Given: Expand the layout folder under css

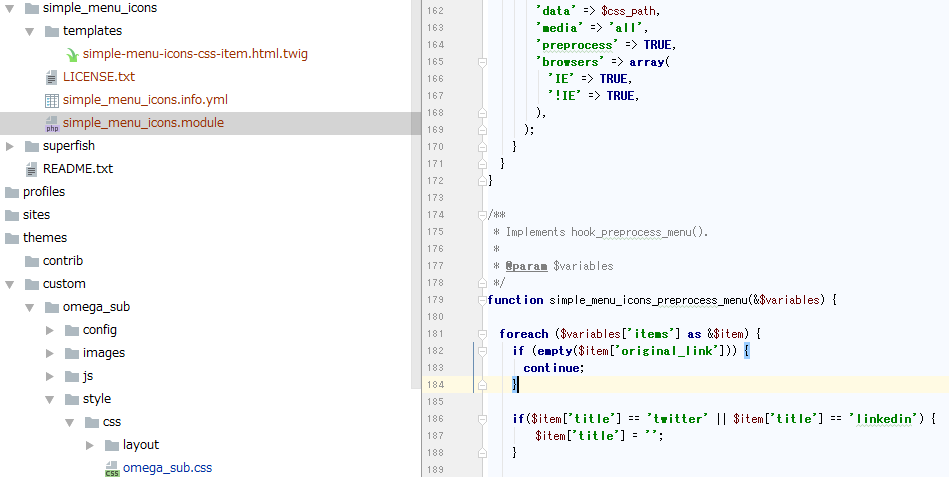Looking at the screenshot, I should (x=90, y=445).
